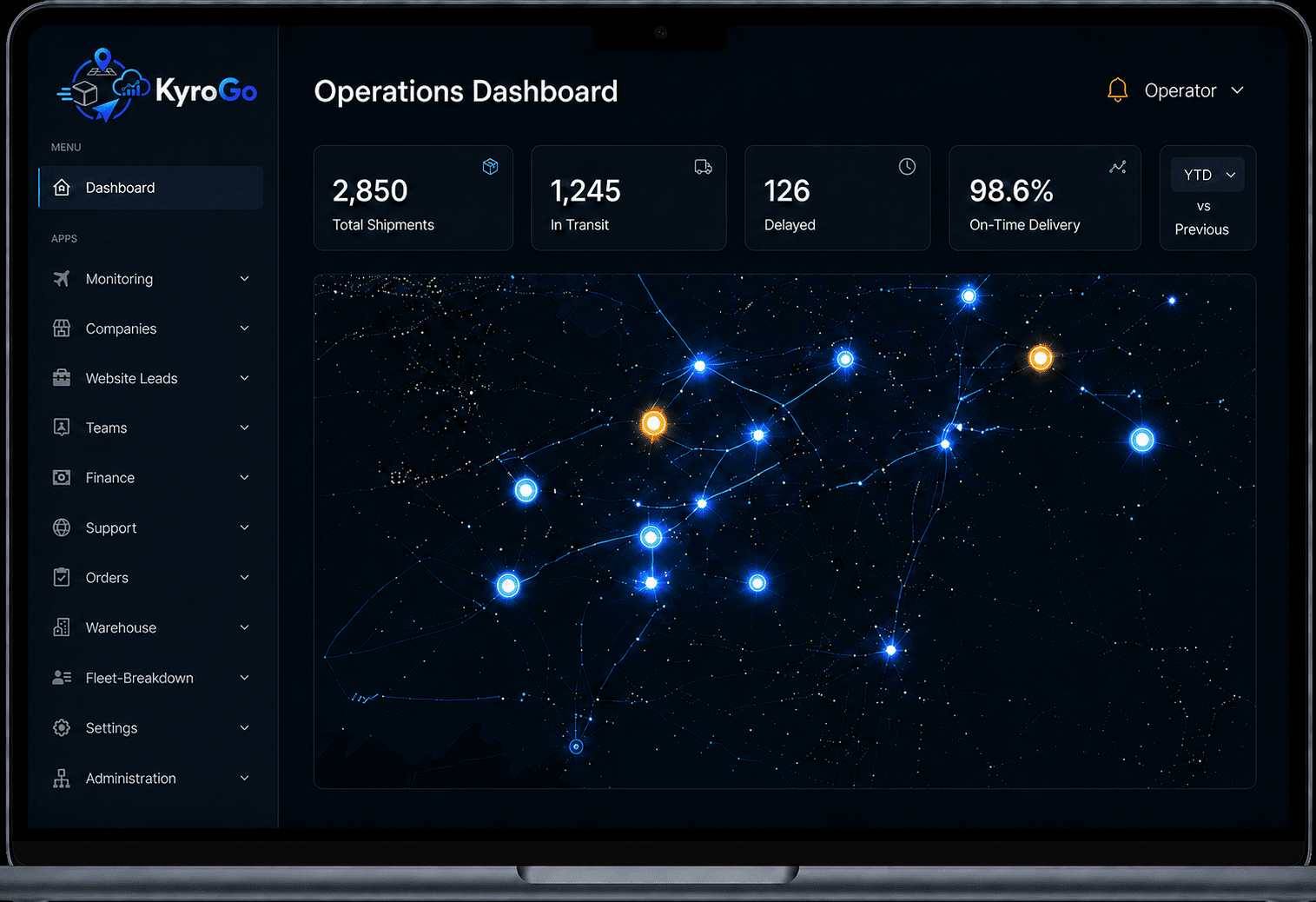Click the Settings gear icon
Screen dimensions: 1316x902
coord(62,728)
